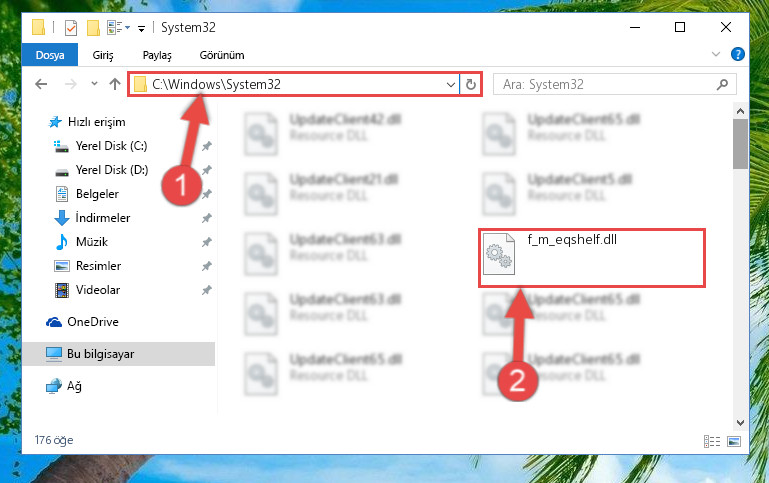
Task: Expand the ribbon with the chevron
Action: tap(716, 54)
